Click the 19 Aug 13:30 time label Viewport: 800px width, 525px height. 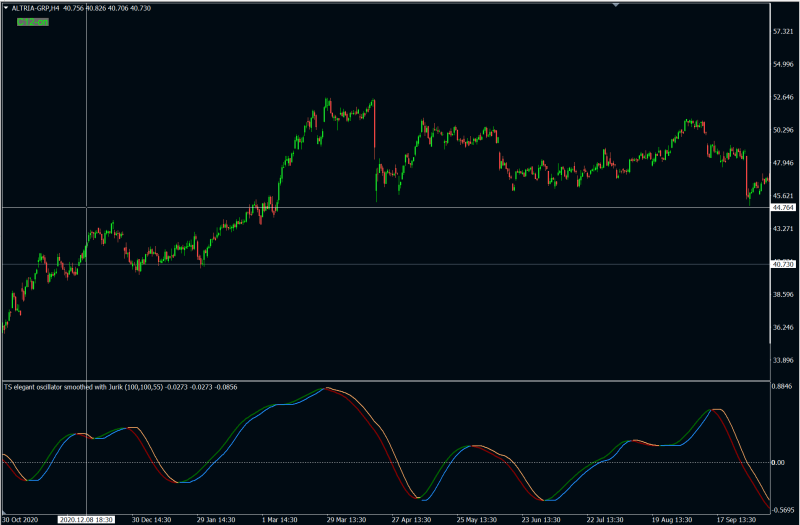point(672,520)
